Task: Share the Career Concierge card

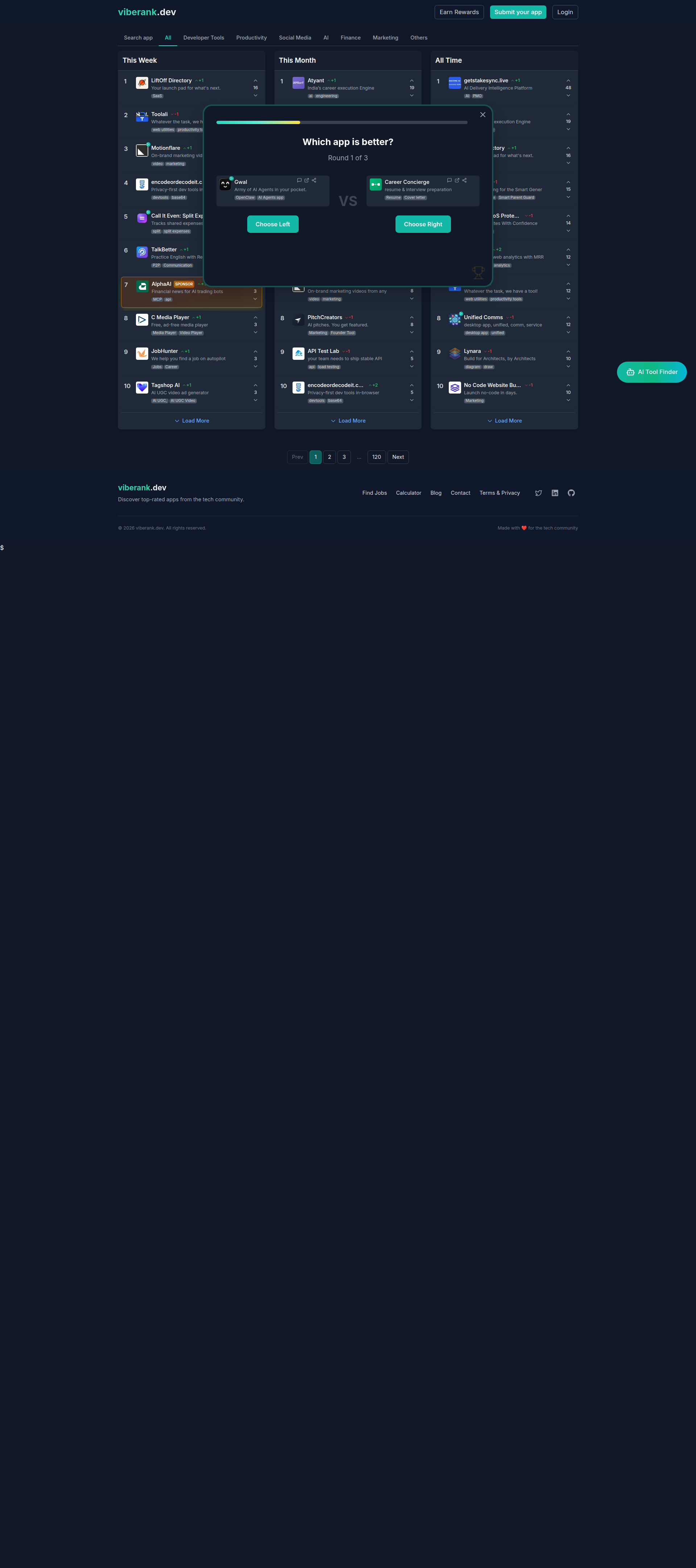Action: point(464,180)
